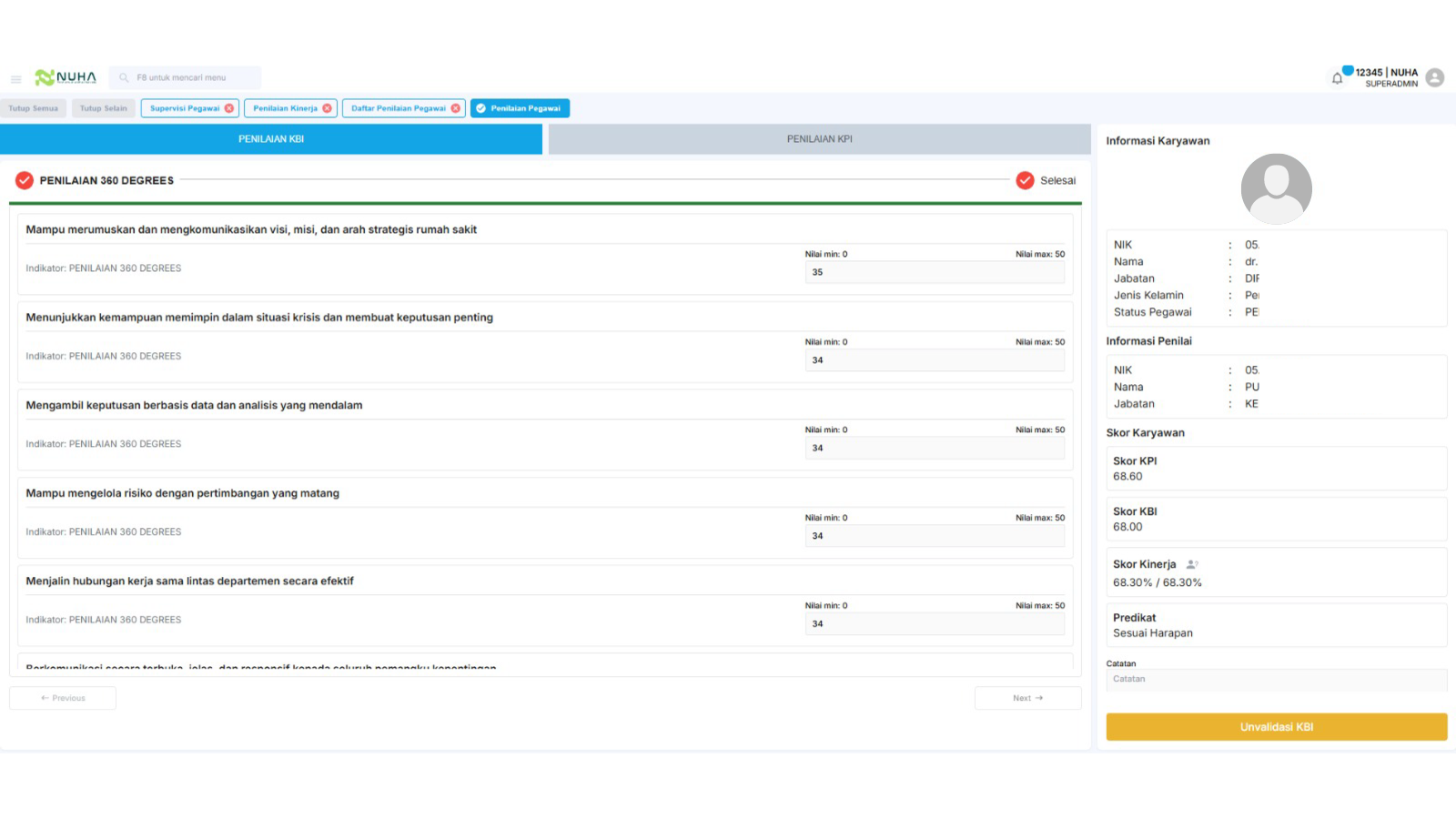Click the 12345 | NUHA account label
Viewport: 1456px width, 819px height.
(x=1386, y=73)
